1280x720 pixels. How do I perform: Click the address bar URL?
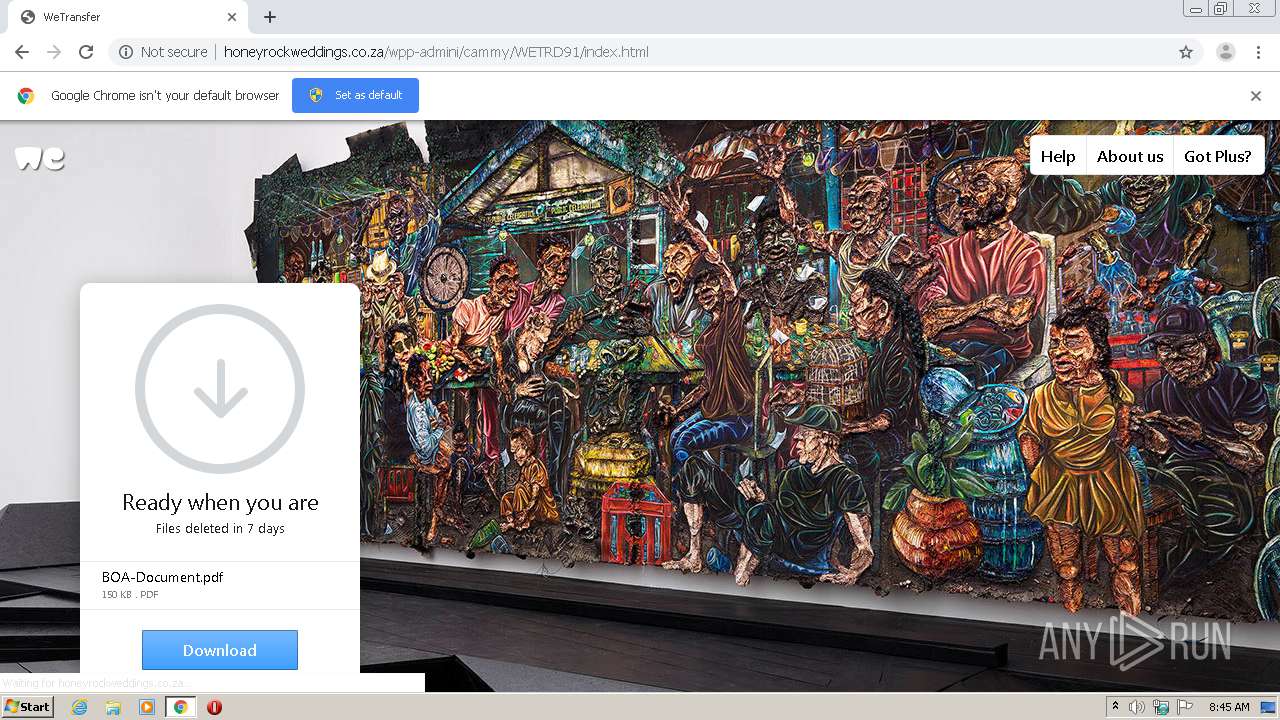(436, 52)
